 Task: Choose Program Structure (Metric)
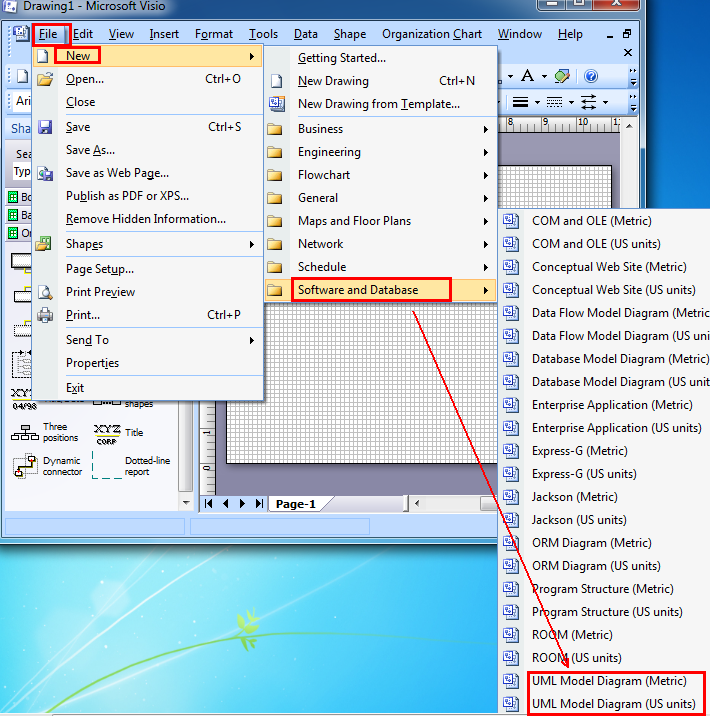coord(603,589)
